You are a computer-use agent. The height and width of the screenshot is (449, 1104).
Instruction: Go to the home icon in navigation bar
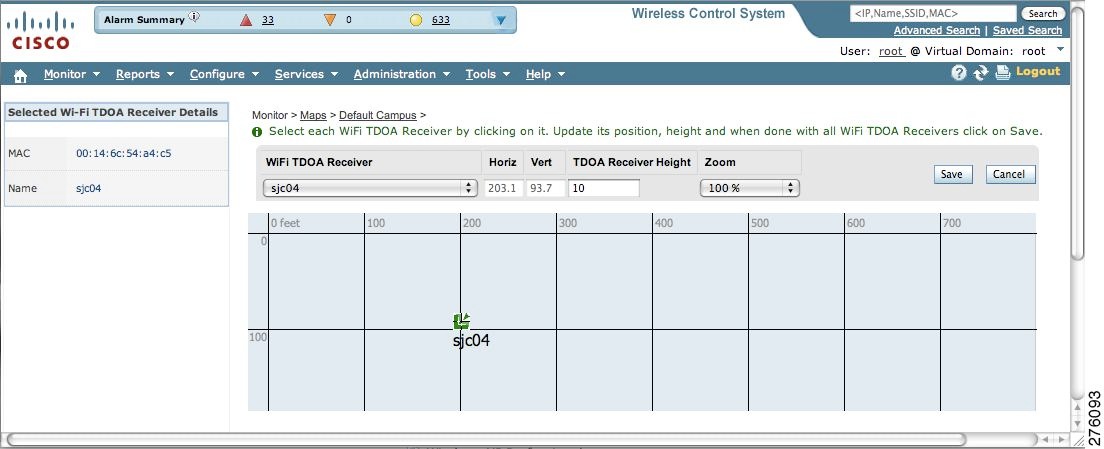[x=20, y=75]
